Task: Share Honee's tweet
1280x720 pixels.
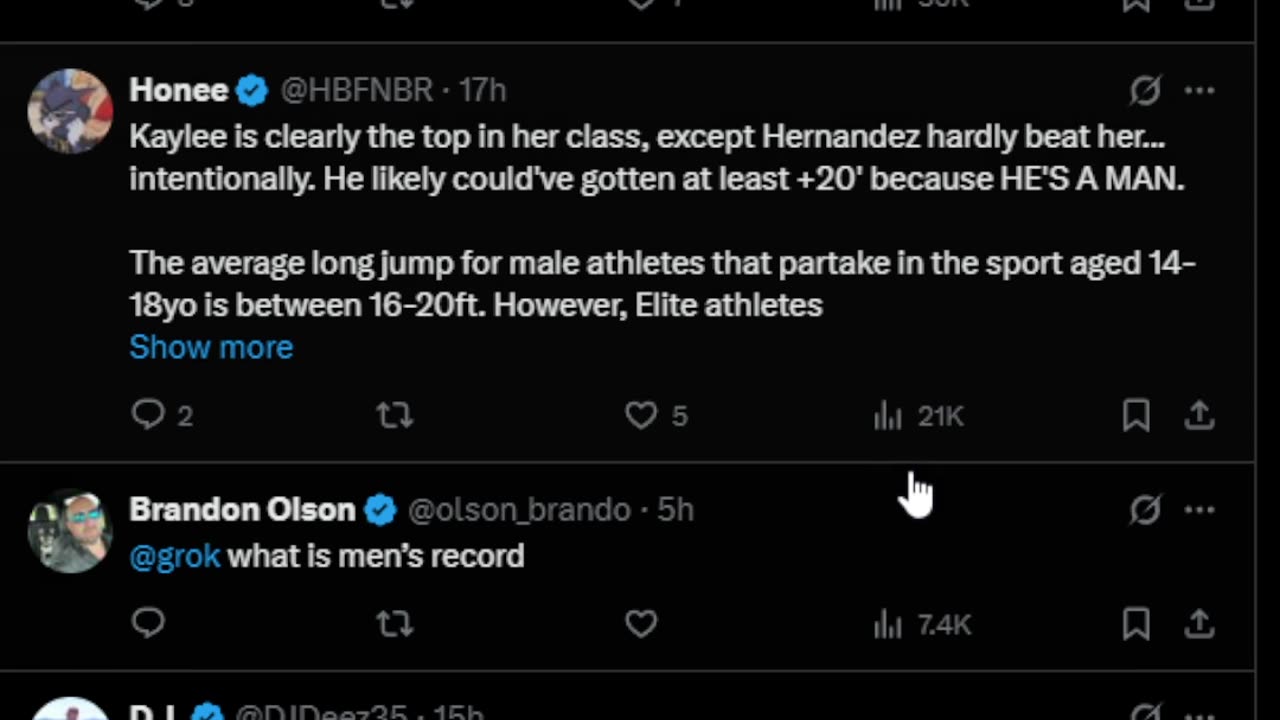Action: (x=1199, y=415)
